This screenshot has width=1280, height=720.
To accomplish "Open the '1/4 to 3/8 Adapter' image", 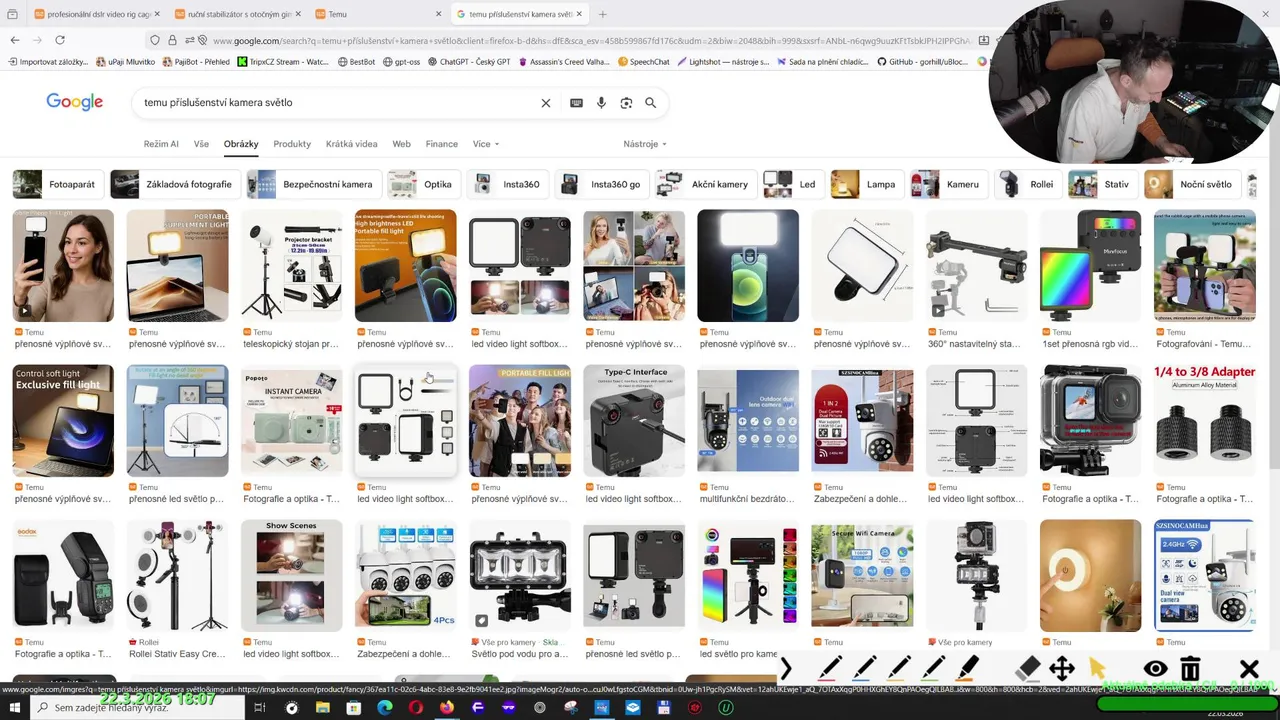I will point(1204,420).
